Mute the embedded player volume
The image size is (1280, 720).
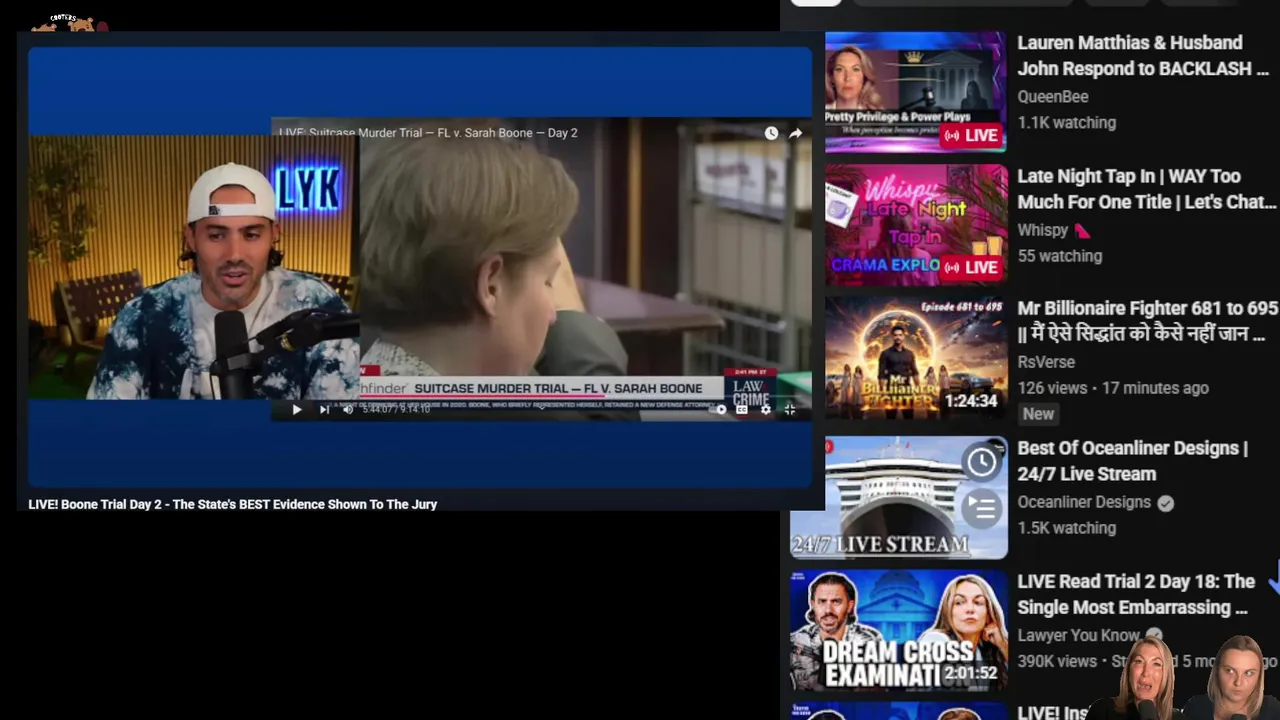point(348,409)
